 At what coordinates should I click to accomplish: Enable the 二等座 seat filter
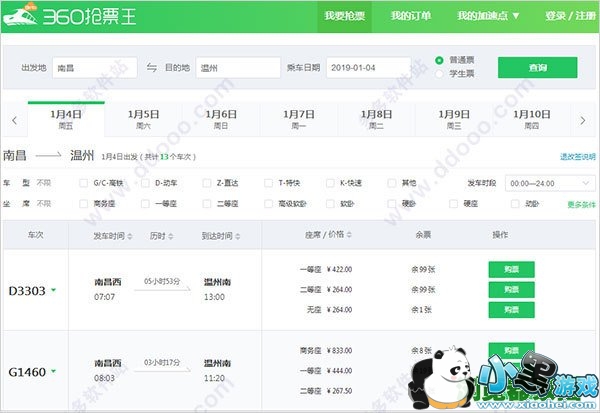[207, 204]
